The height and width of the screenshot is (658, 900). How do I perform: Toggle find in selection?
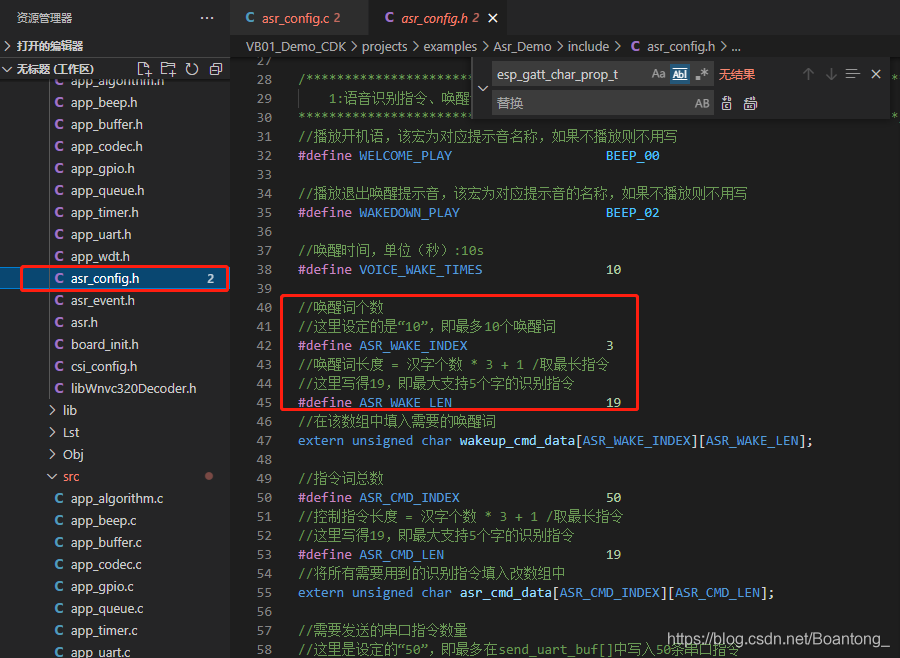point(853,74)
